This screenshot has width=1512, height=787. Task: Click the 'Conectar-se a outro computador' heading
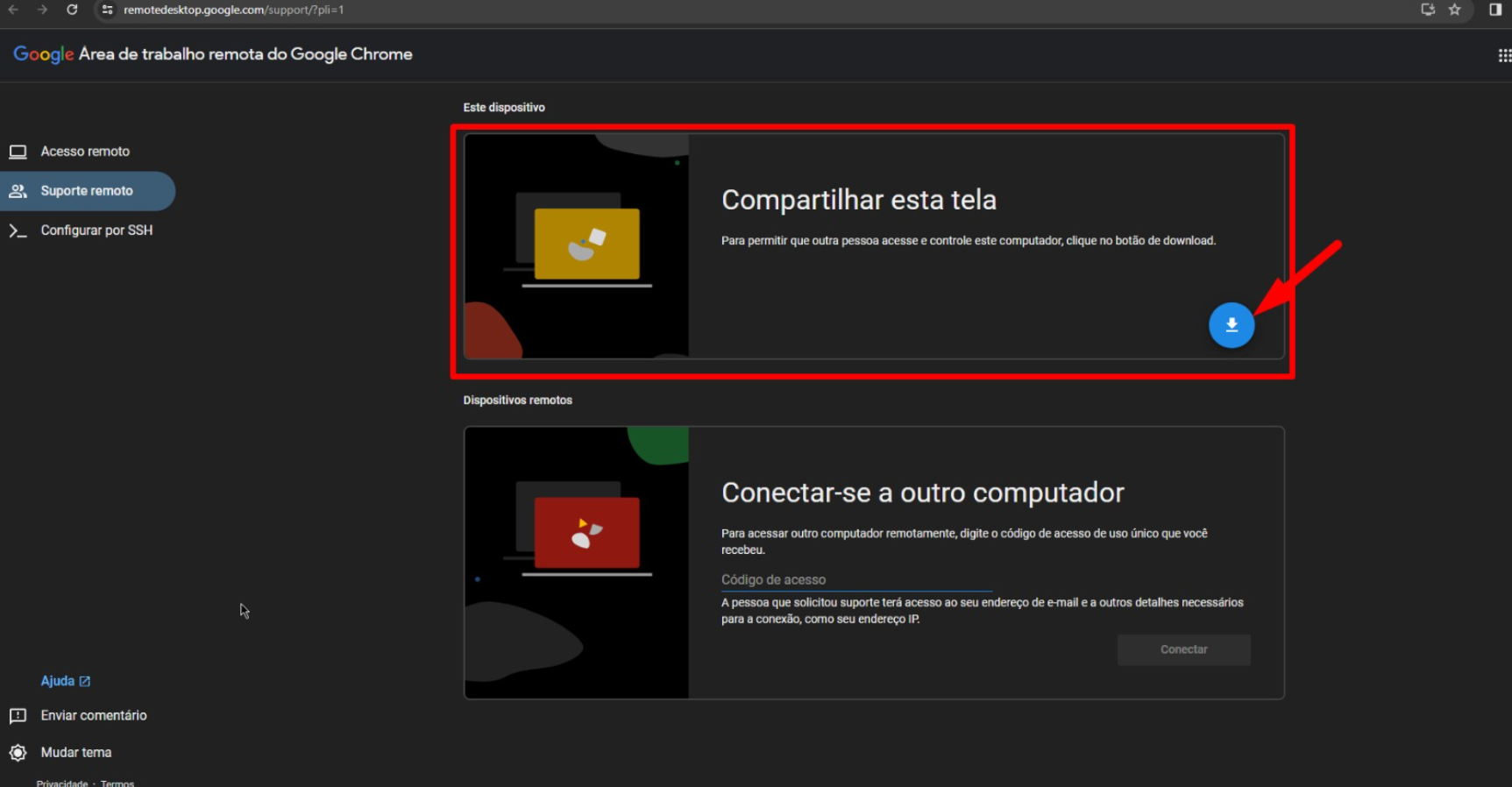pos(923,493)
